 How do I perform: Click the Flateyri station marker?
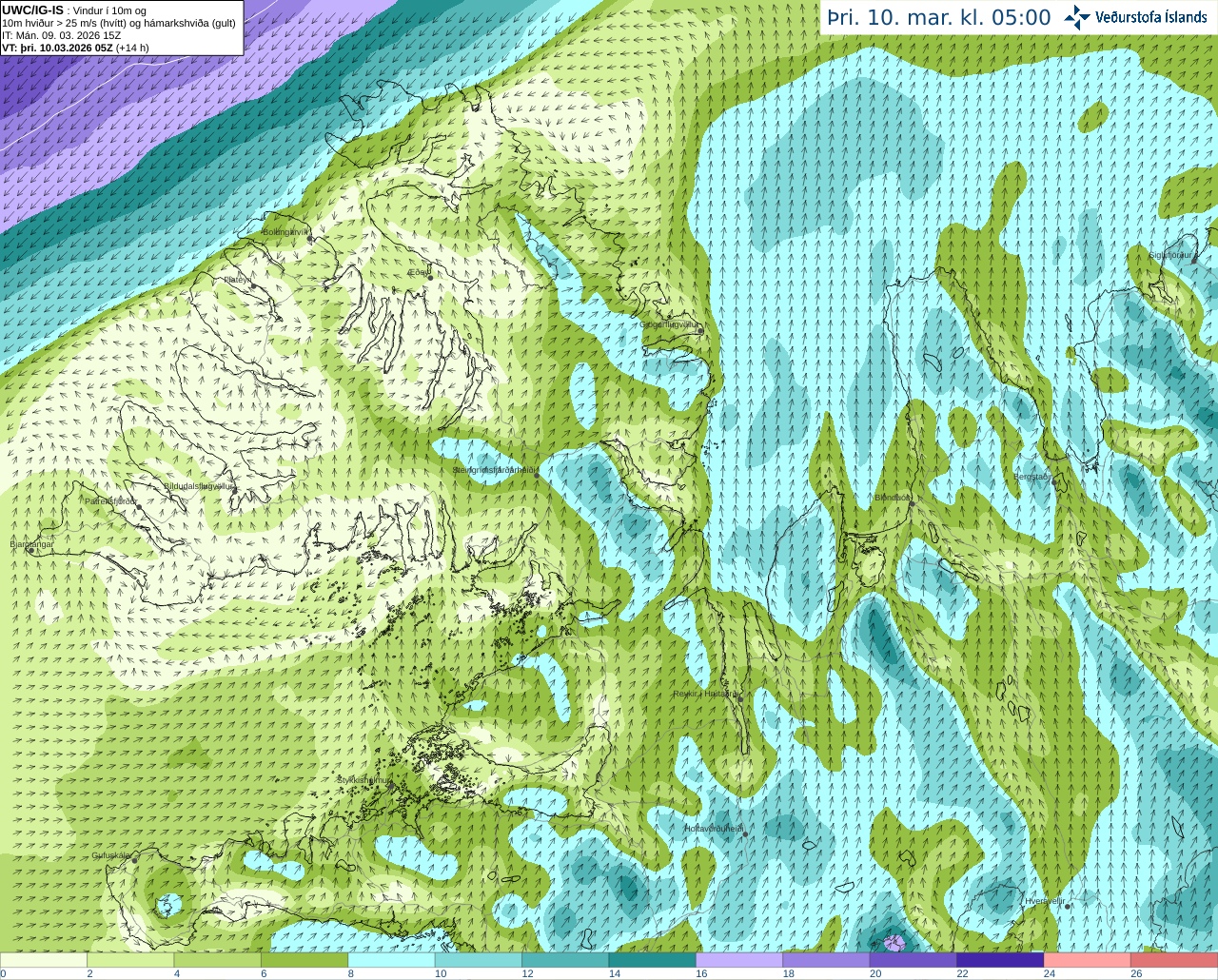(x=254, y=286)
